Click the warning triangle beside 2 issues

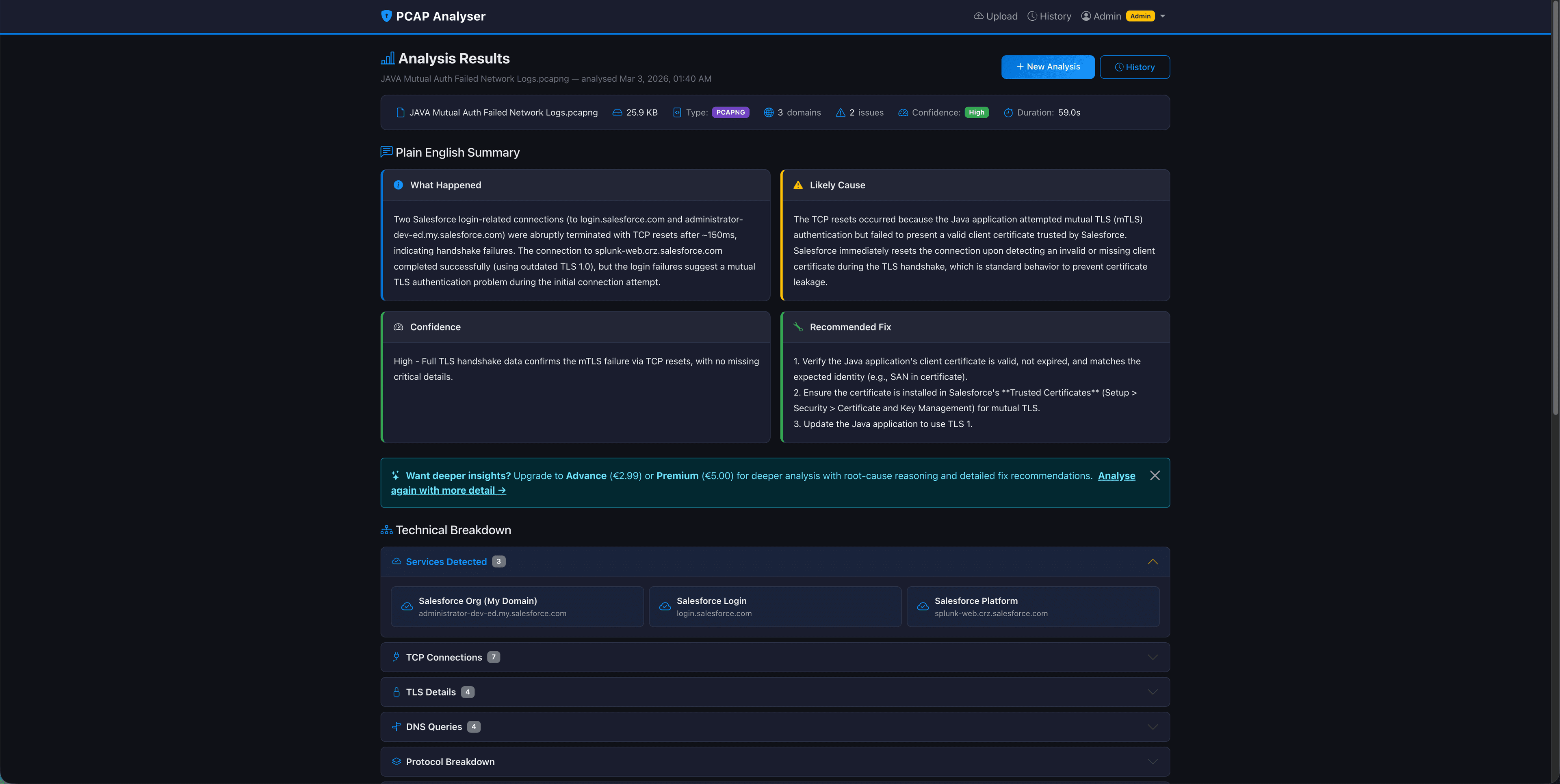(x=839, y=112)
